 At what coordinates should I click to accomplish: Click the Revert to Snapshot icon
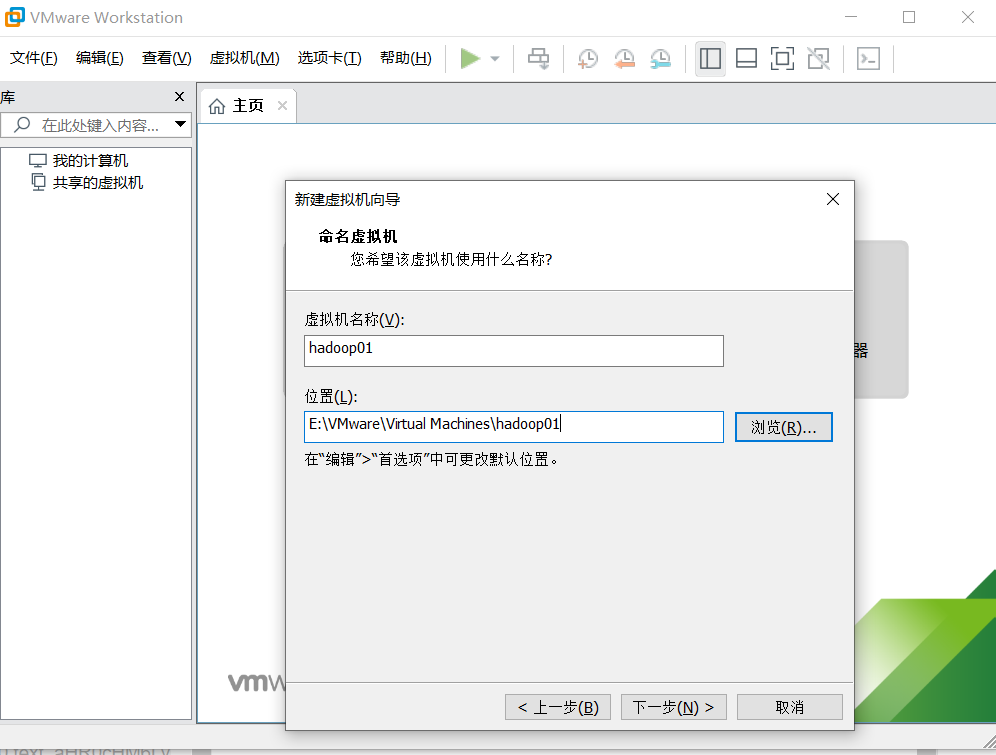[x=624, y=59]
